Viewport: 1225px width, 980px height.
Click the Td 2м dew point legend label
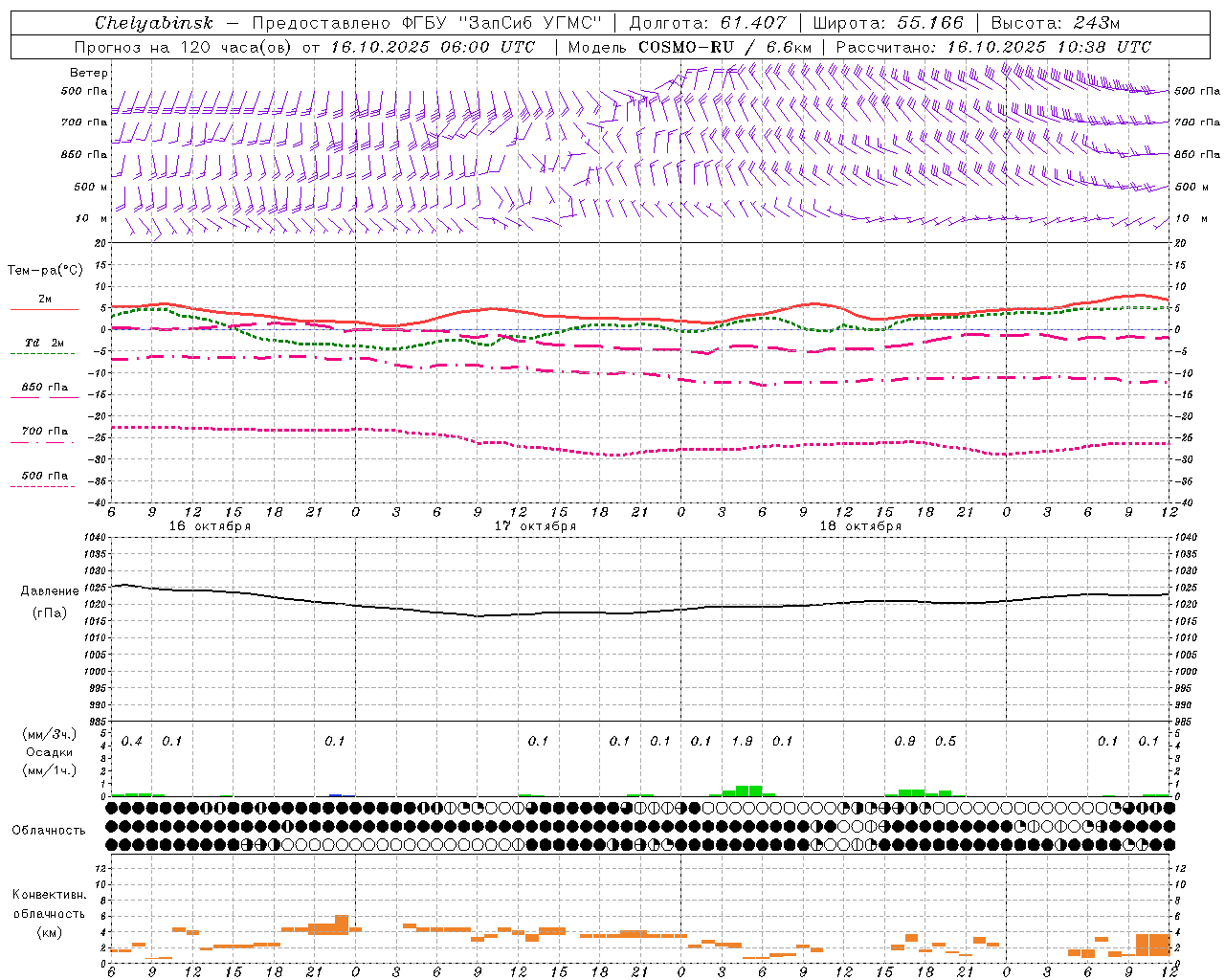pos(45,343)
